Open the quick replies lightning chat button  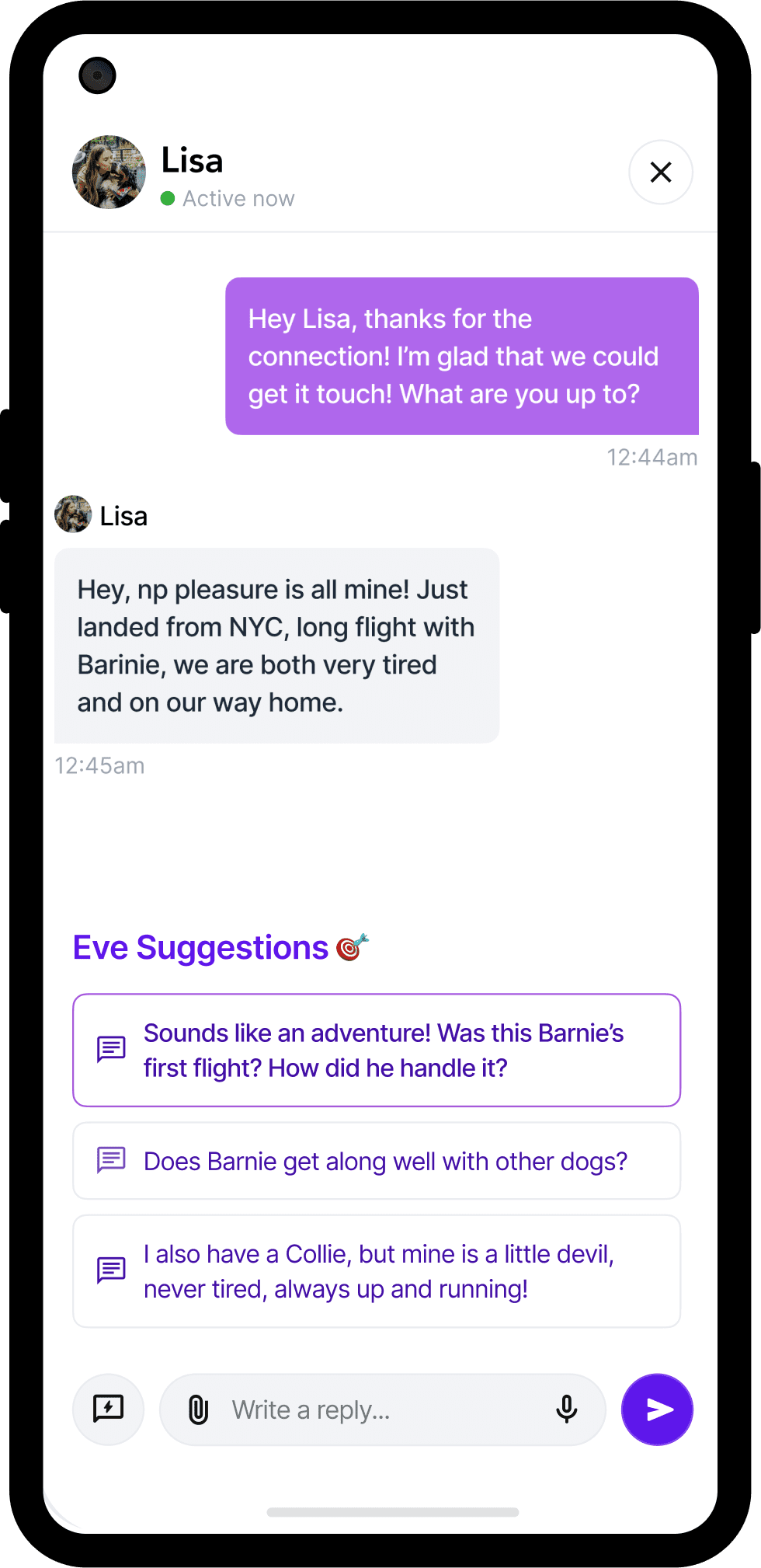[108, 1409]
